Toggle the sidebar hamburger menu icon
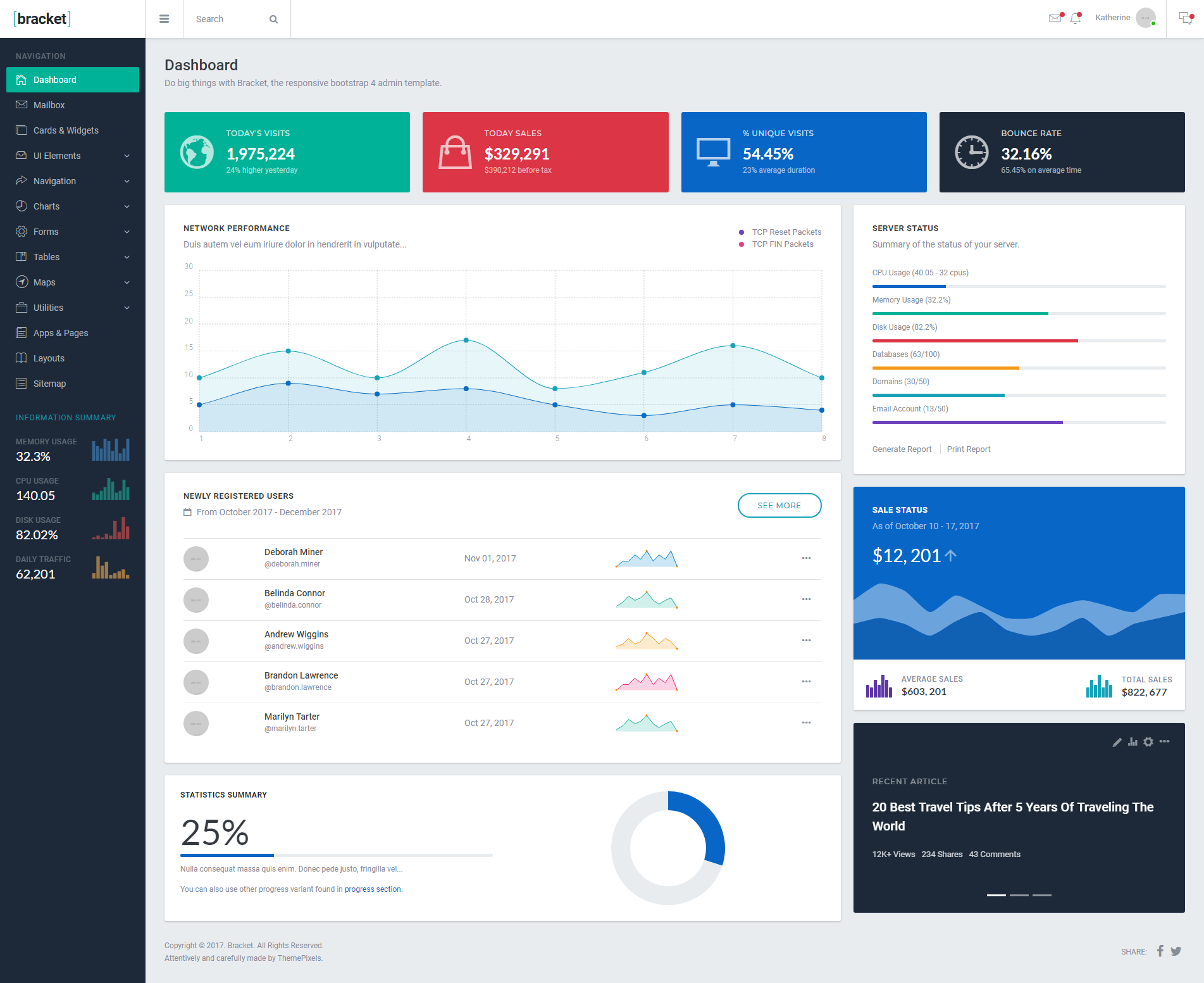The height and width of the screenshot is (983, 1204). coord(164,19)
